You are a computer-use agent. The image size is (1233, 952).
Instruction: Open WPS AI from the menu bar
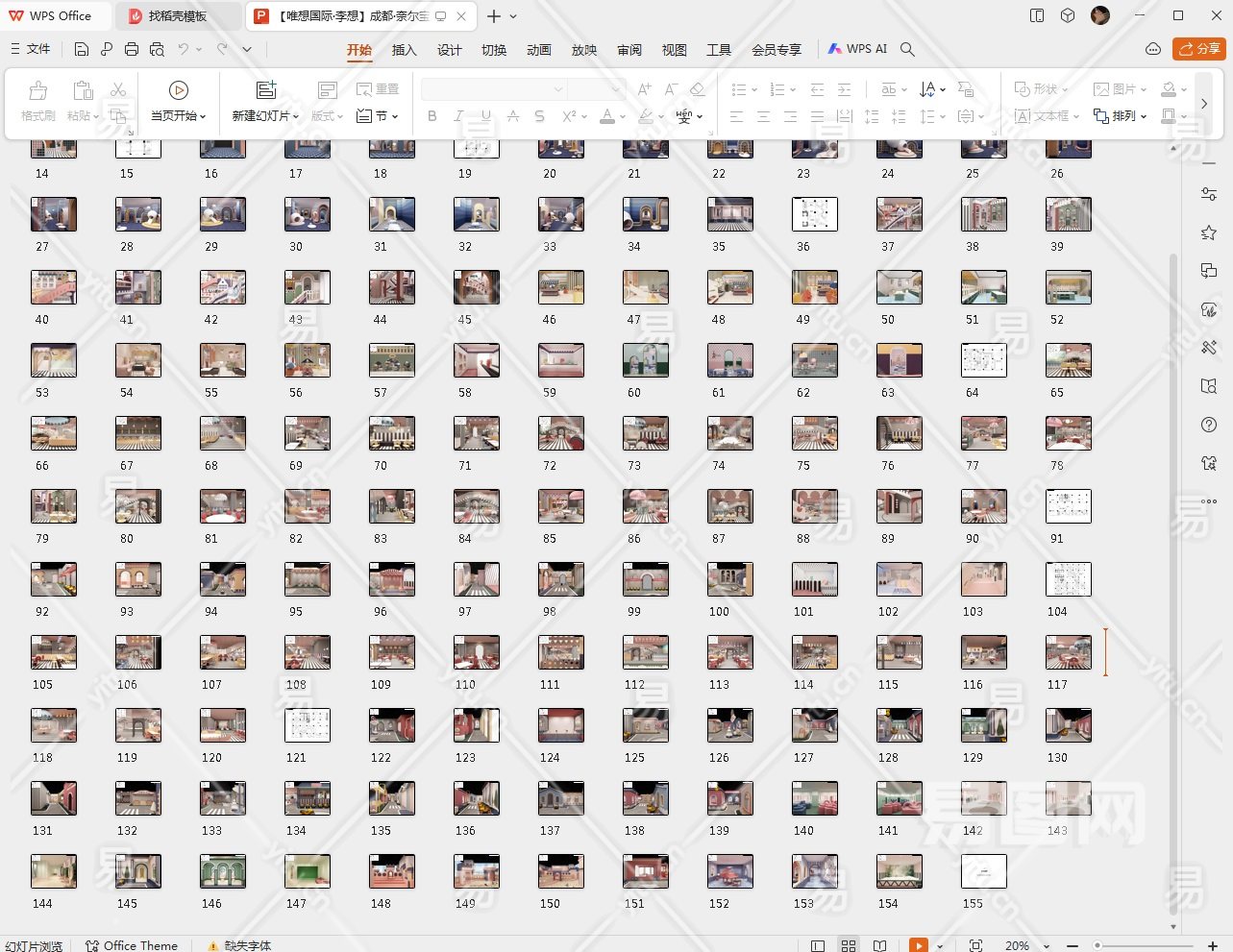857,49
